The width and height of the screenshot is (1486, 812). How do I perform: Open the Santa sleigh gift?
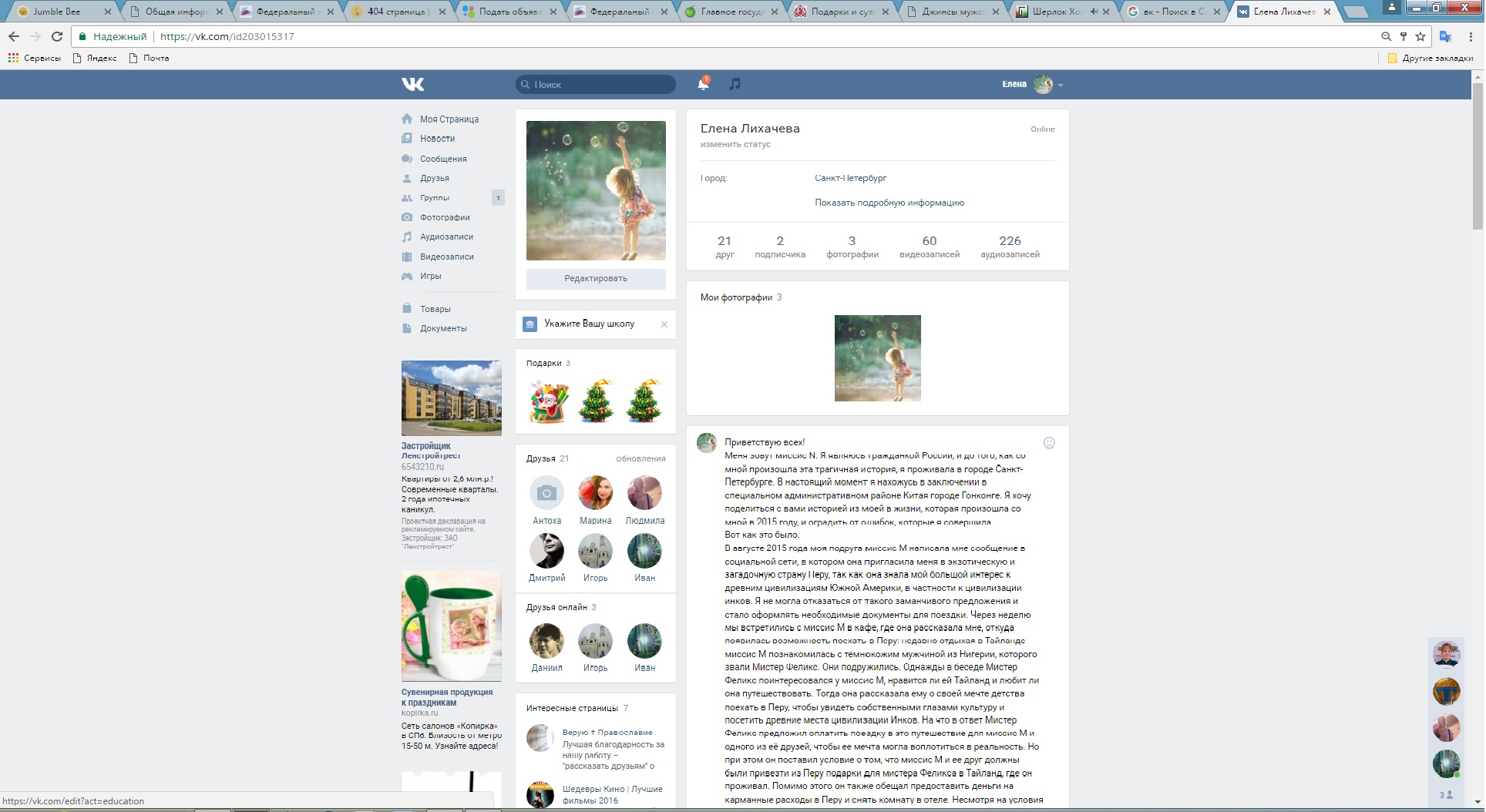(x=549, y=401)
